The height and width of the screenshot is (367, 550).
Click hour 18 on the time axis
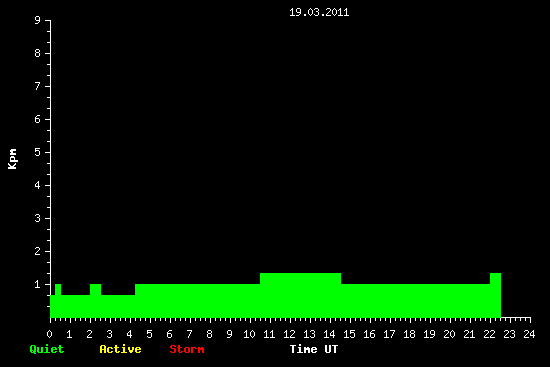[x=409, y=334]
